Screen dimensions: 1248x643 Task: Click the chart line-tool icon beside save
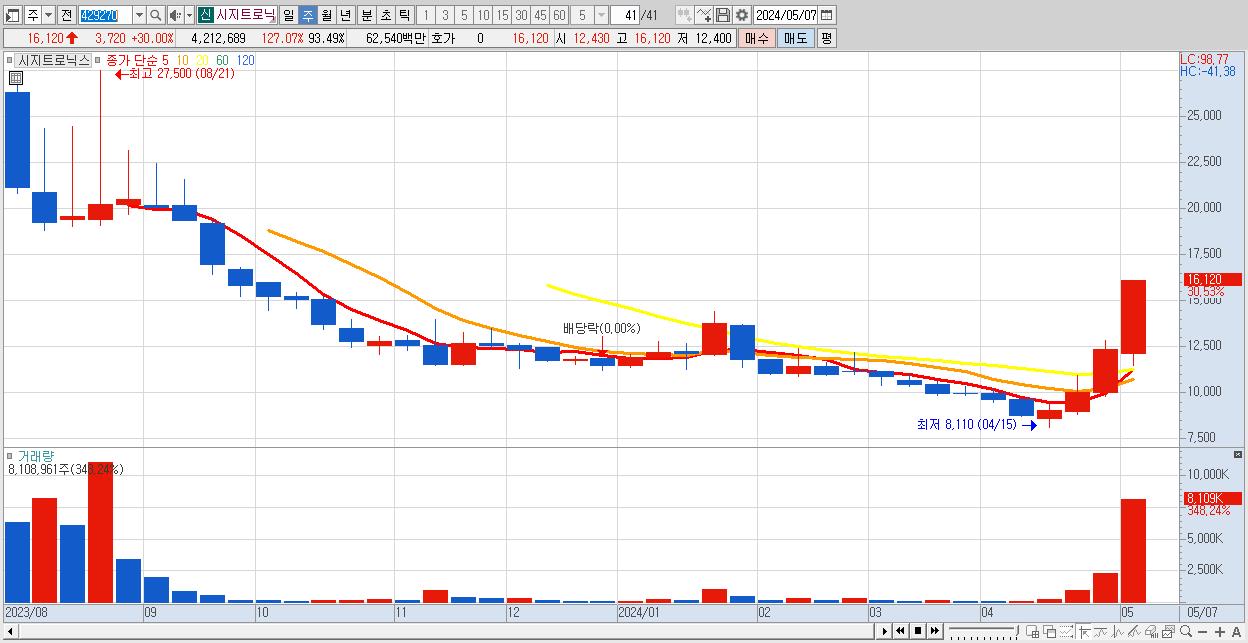[x=704, y=15]
